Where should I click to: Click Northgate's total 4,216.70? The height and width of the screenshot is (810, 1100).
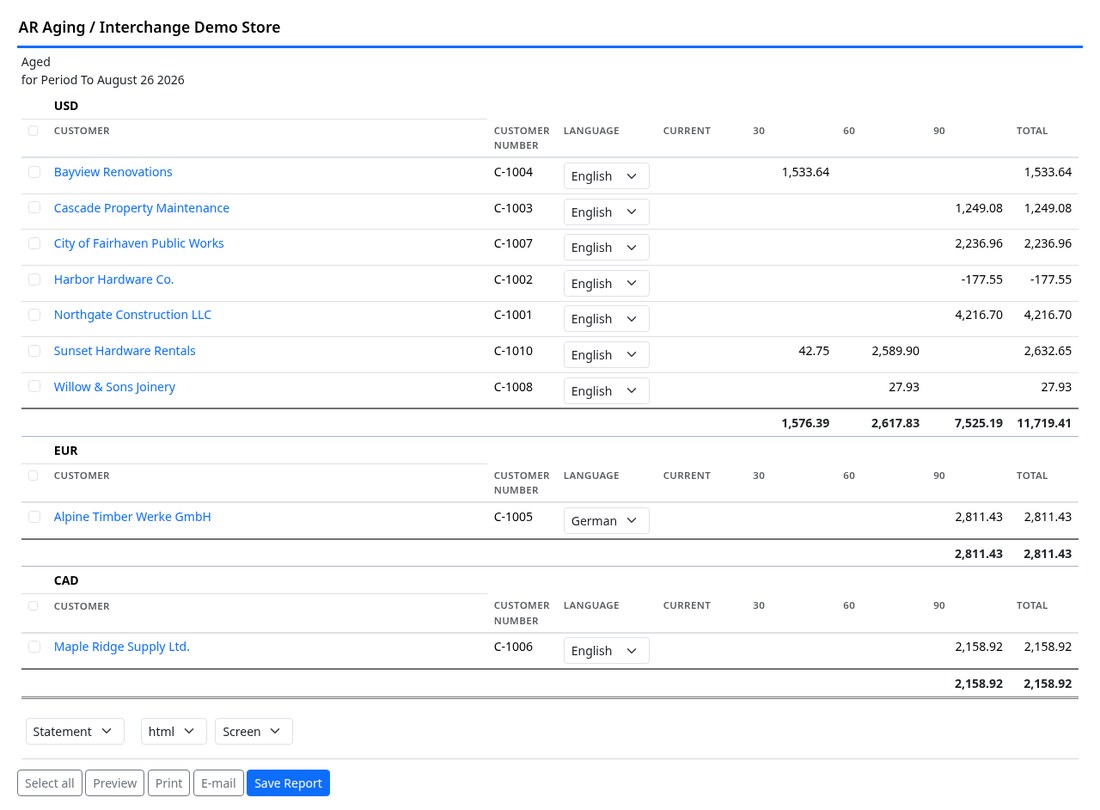(x=1047, y=315)
